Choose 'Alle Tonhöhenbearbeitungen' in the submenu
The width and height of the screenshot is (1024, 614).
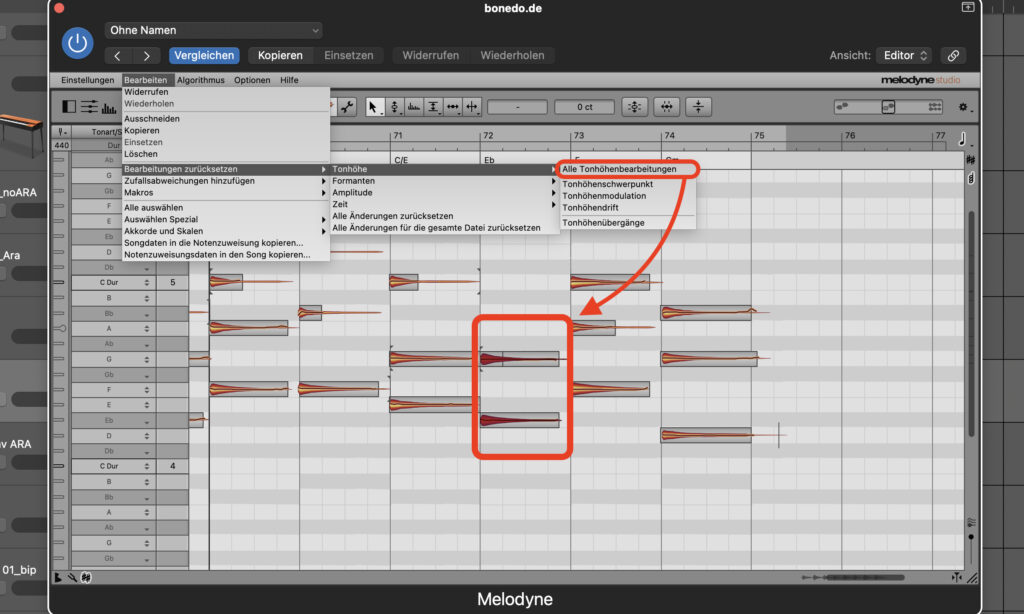click(x=628, y=169)
